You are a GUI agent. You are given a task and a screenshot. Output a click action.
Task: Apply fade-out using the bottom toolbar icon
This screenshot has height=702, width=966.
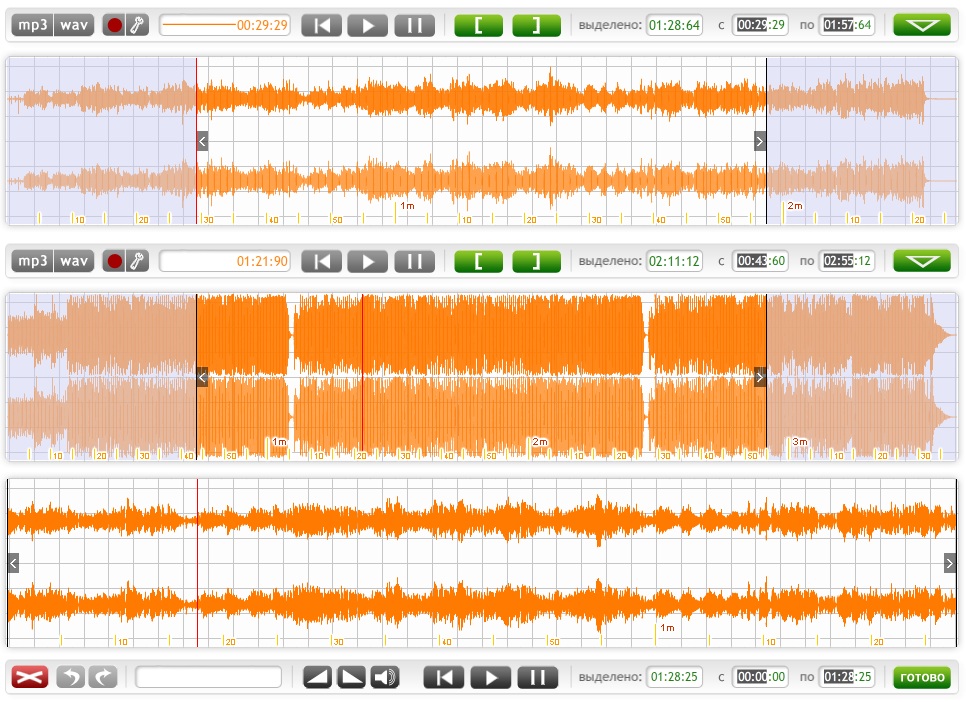[x=351, y=678]
